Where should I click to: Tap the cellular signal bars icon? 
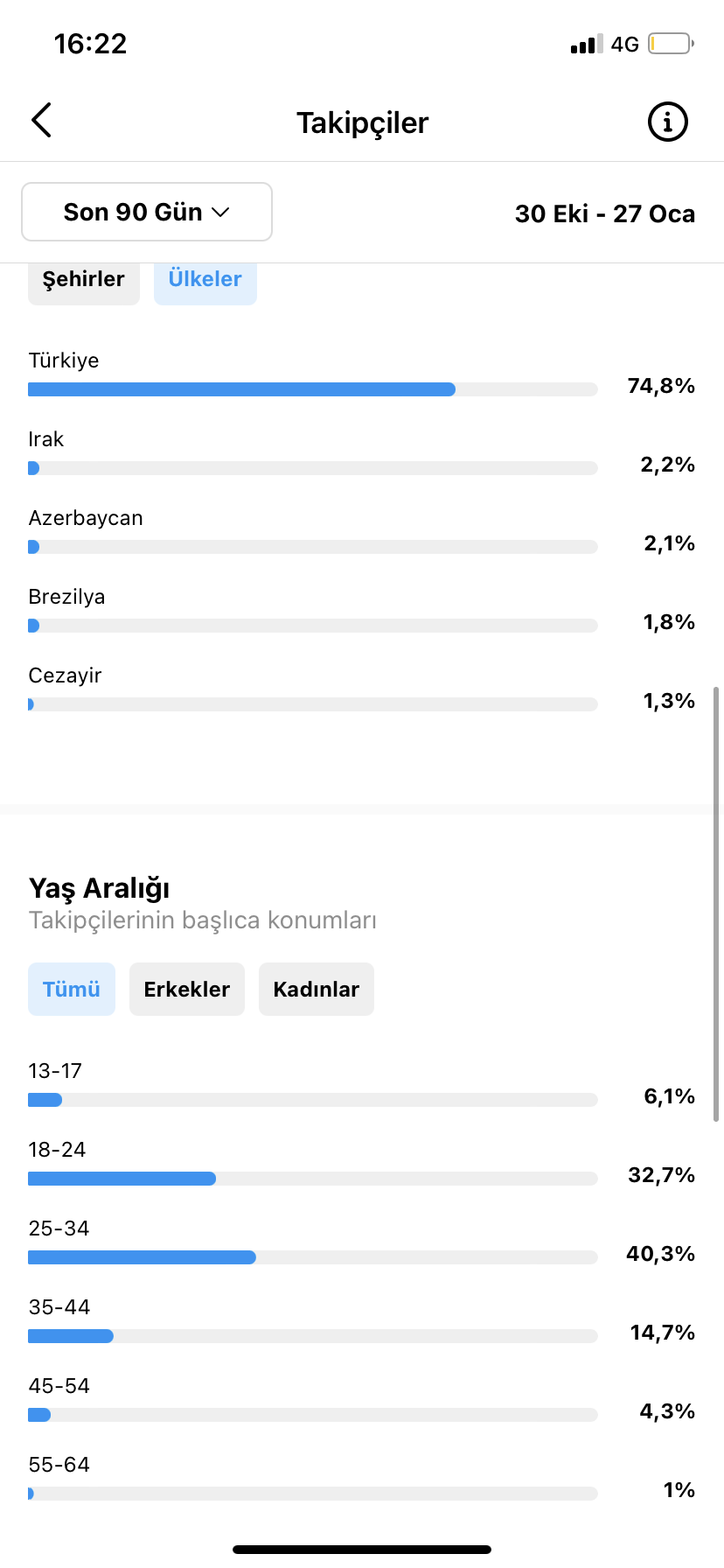pos(587,45)
